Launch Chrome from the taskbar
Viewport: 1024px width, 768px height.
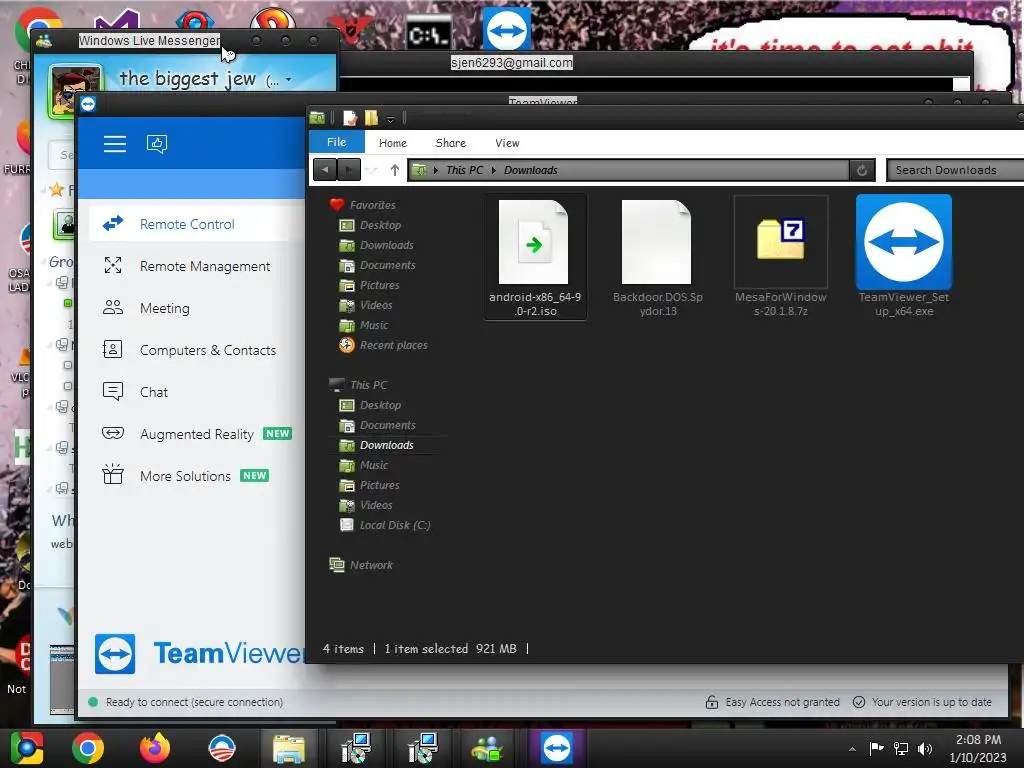click(88, 748)
